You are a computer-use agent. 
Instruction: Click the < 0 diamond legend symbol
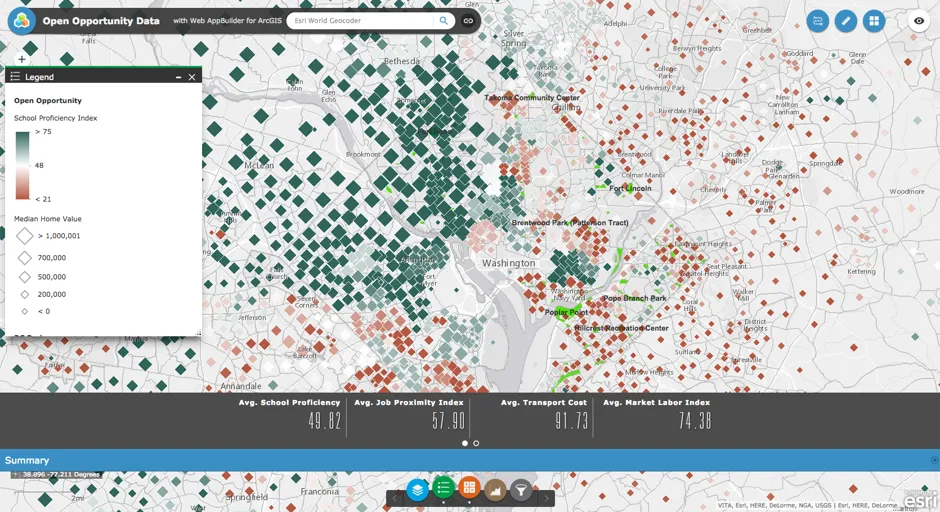25,311
